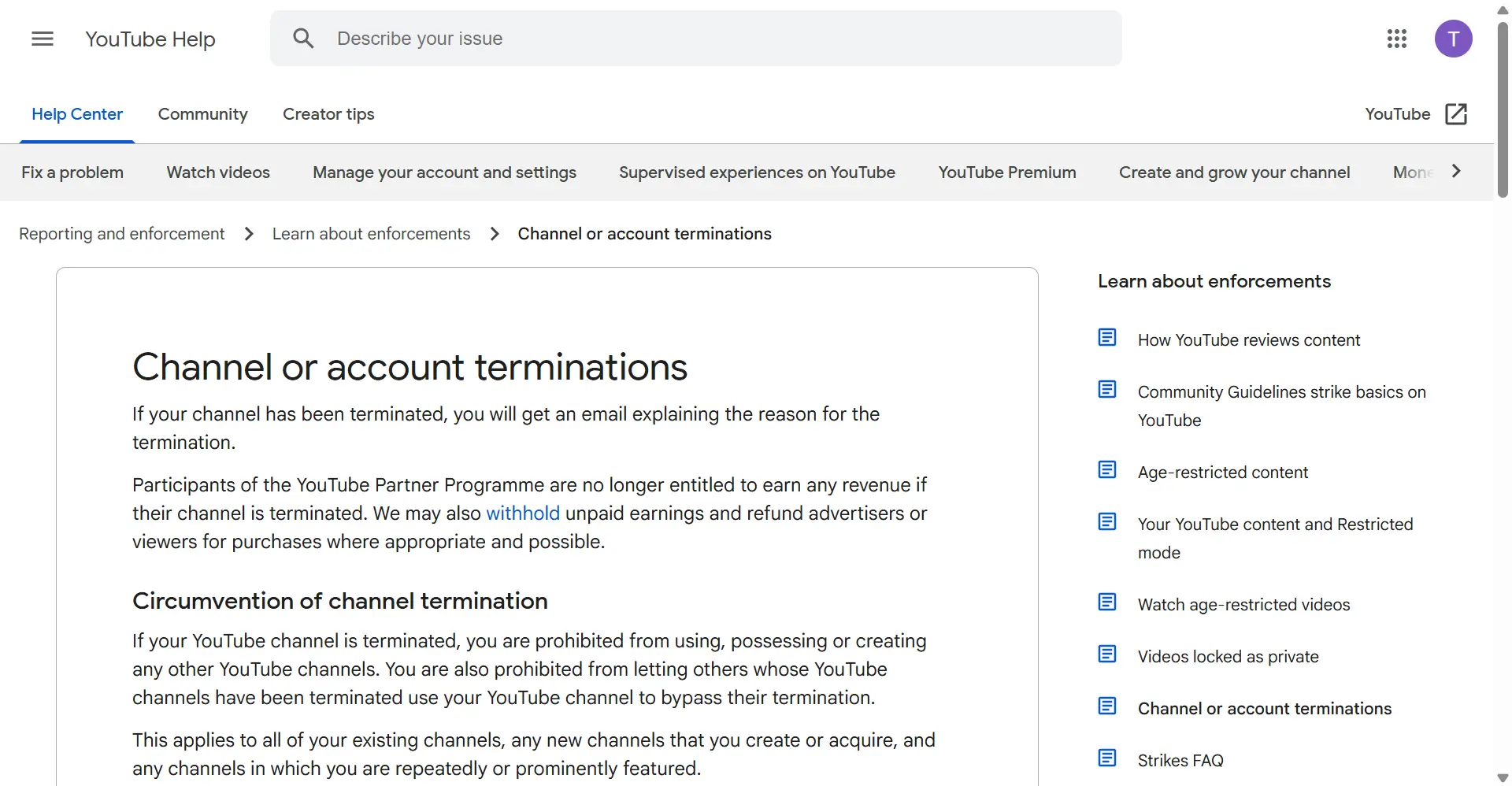Viewport: 1512px width, 786px height.
Task: Open Create and grow your channel category
Action: point(1235,172)
